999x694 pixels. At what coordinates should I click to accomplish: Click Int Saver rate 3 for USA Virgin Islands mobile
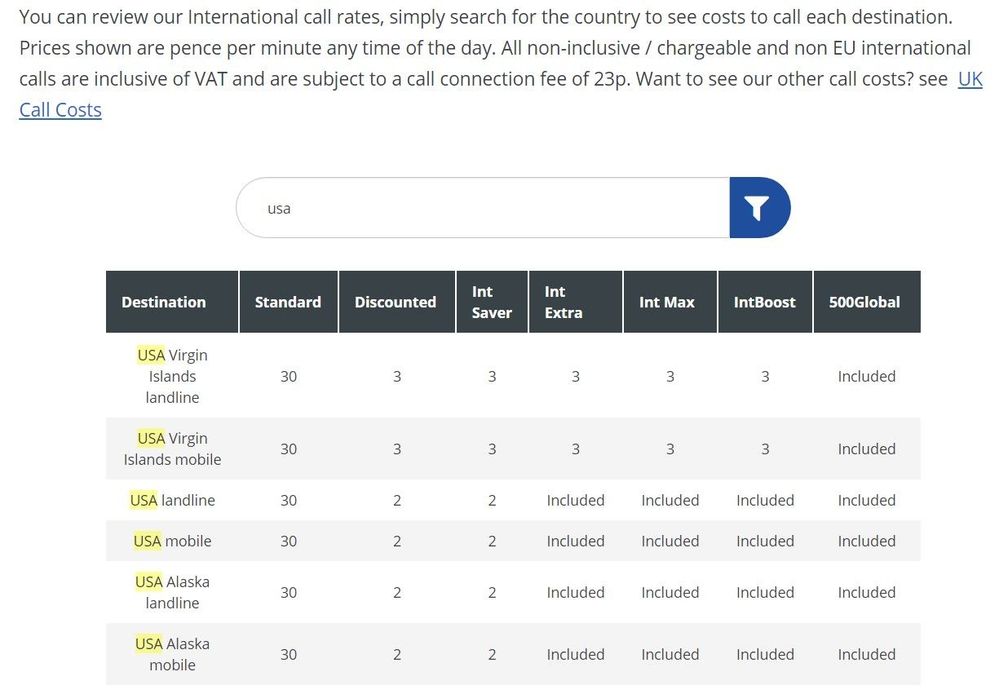(x=492, y=449)
